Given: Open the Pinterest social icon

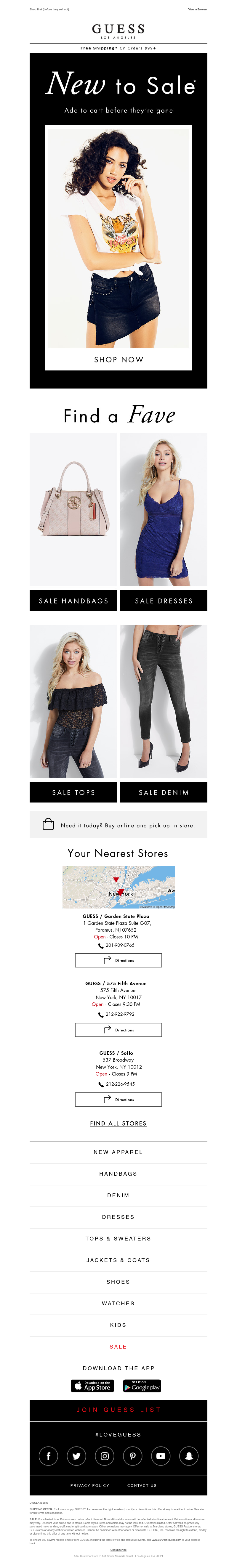Looking at the screenshot, I should click(133, 1456).
